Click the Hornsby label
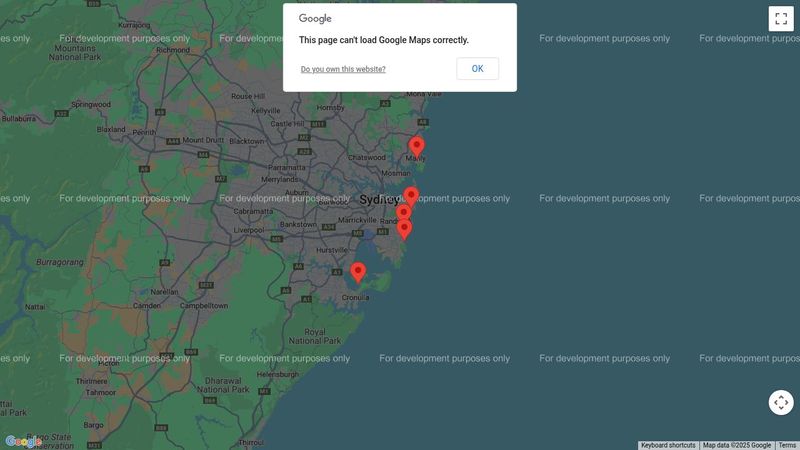 (331, 108)
